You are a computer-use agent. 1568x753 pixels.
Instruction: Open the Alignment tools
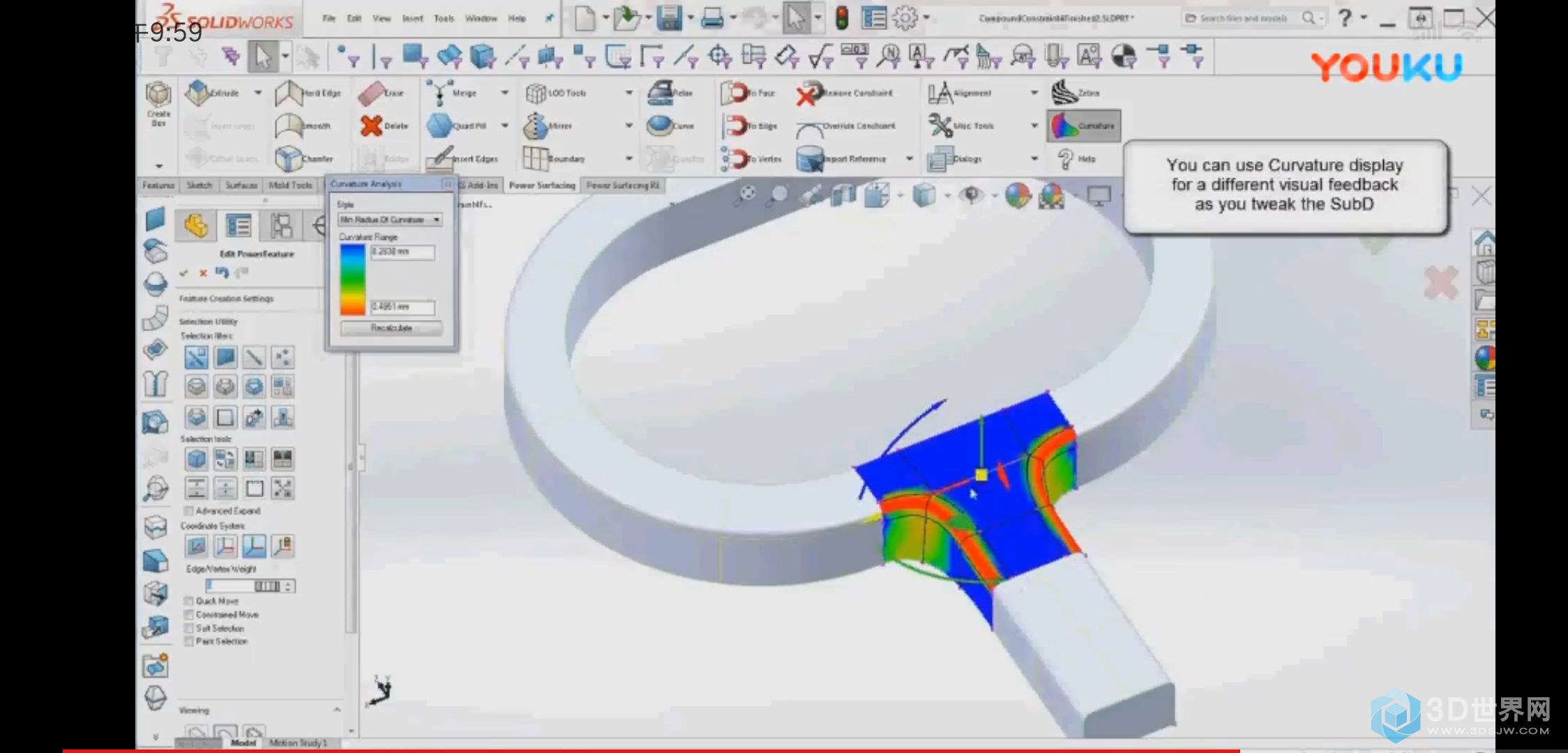[x=960, y=93]
